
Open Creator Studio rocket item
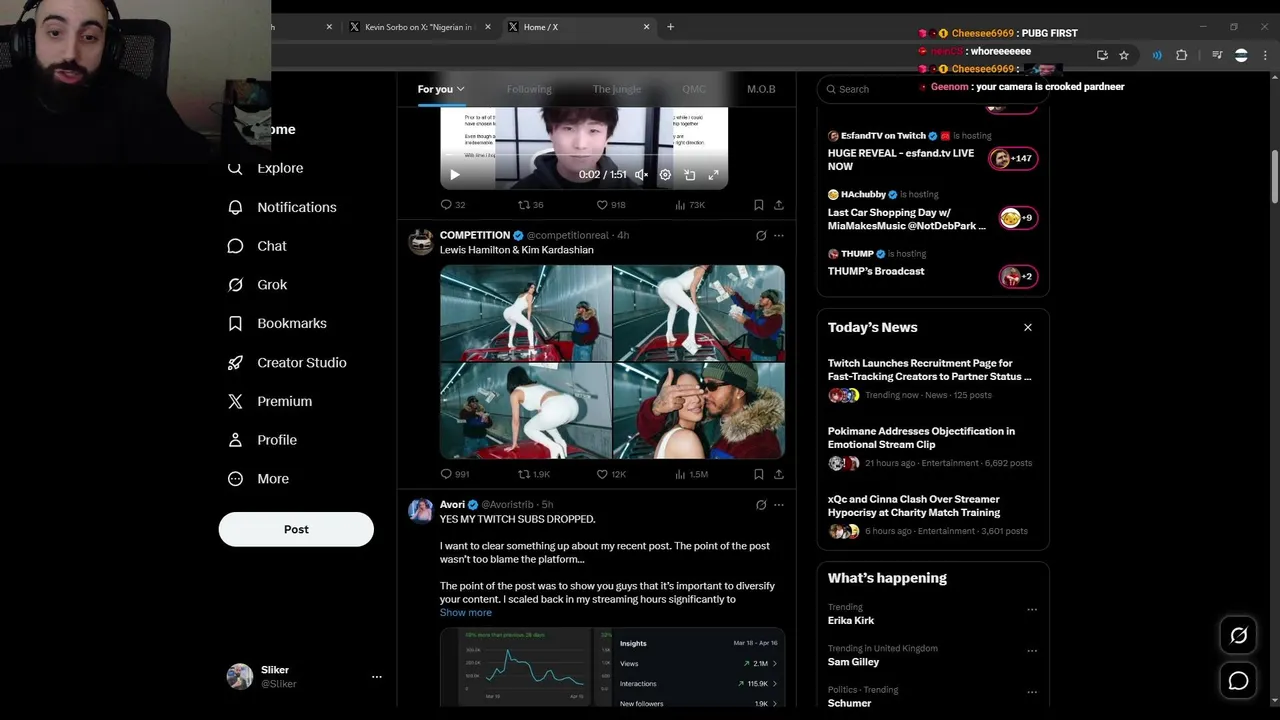pos(288,362)
